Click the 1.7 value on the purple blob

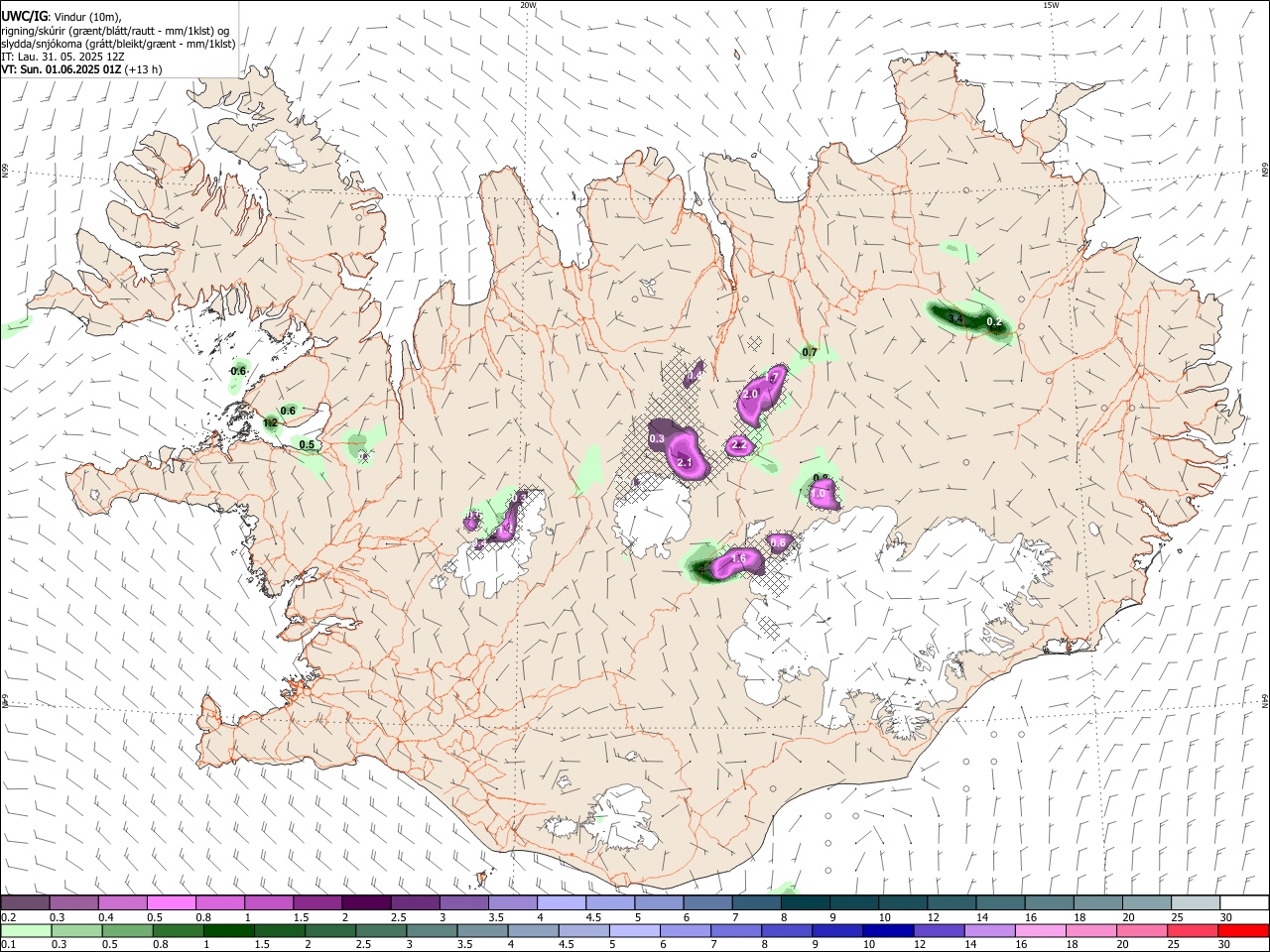coord(773,378)
